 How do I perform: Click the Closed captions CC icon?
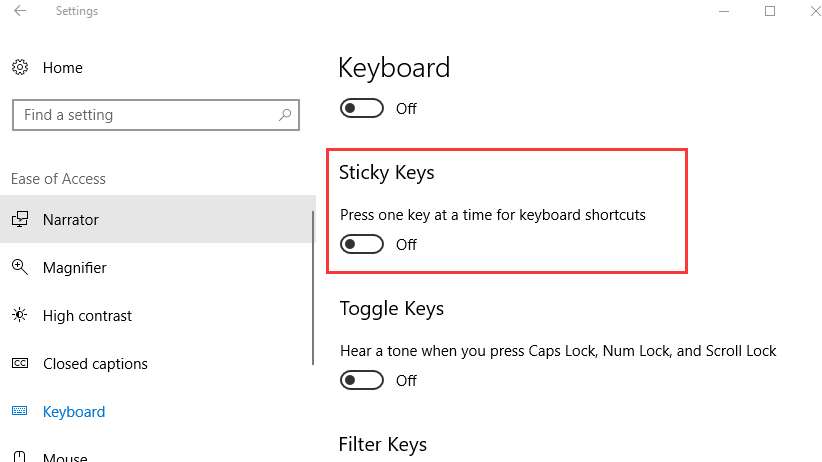pos(20,364)
